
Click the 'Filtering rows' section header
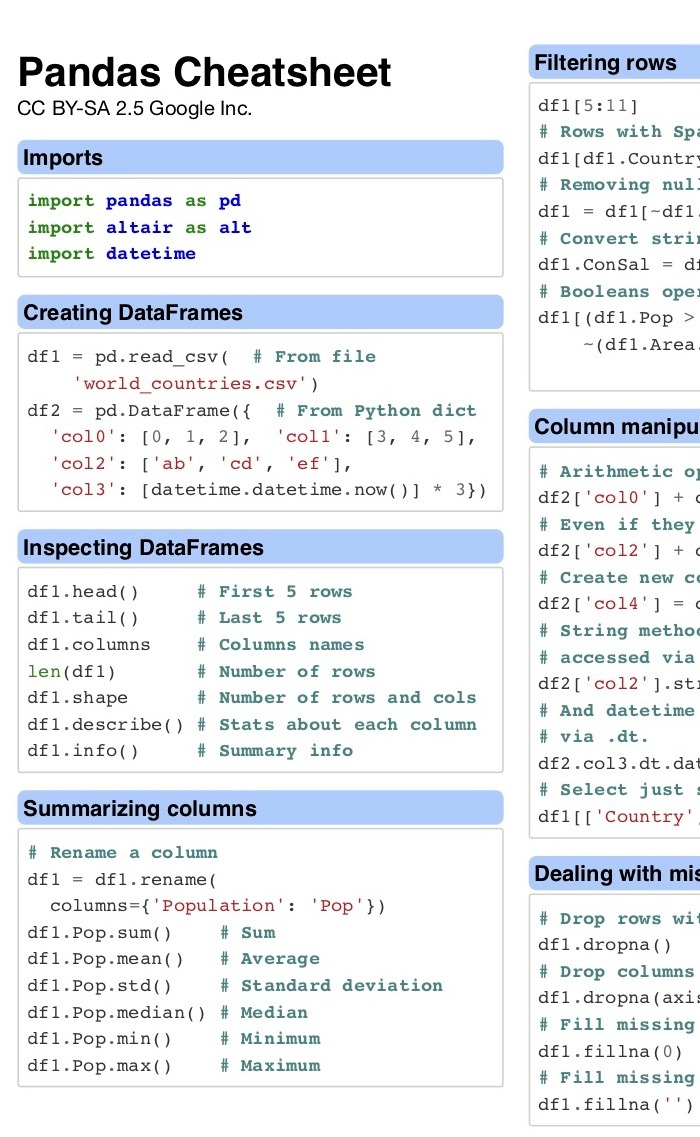(614, 62)
